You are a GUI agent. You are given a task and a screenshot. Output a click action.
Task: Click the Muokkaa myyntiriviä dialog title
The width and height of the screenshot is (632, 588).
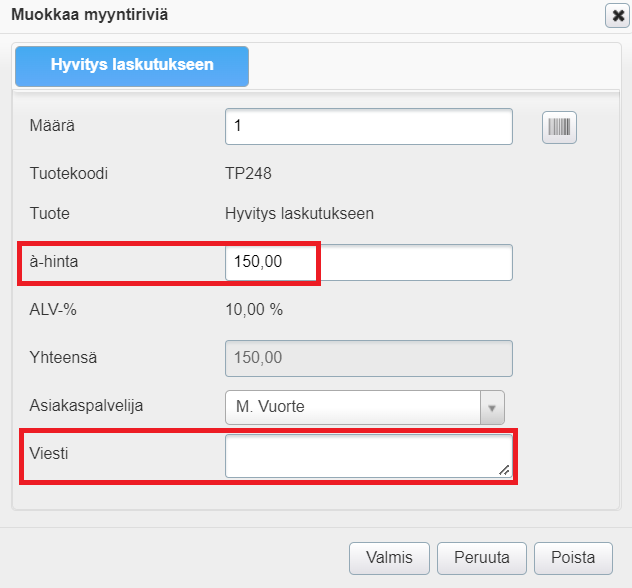pyautogui.click(x=88, y=14)
